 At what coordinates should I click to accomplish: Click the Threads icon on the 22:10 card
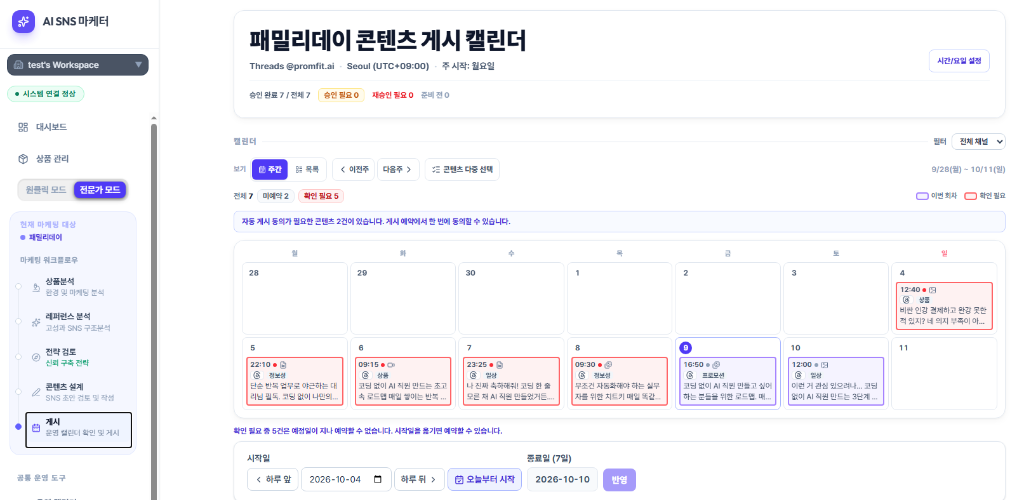tap(256, 375)
